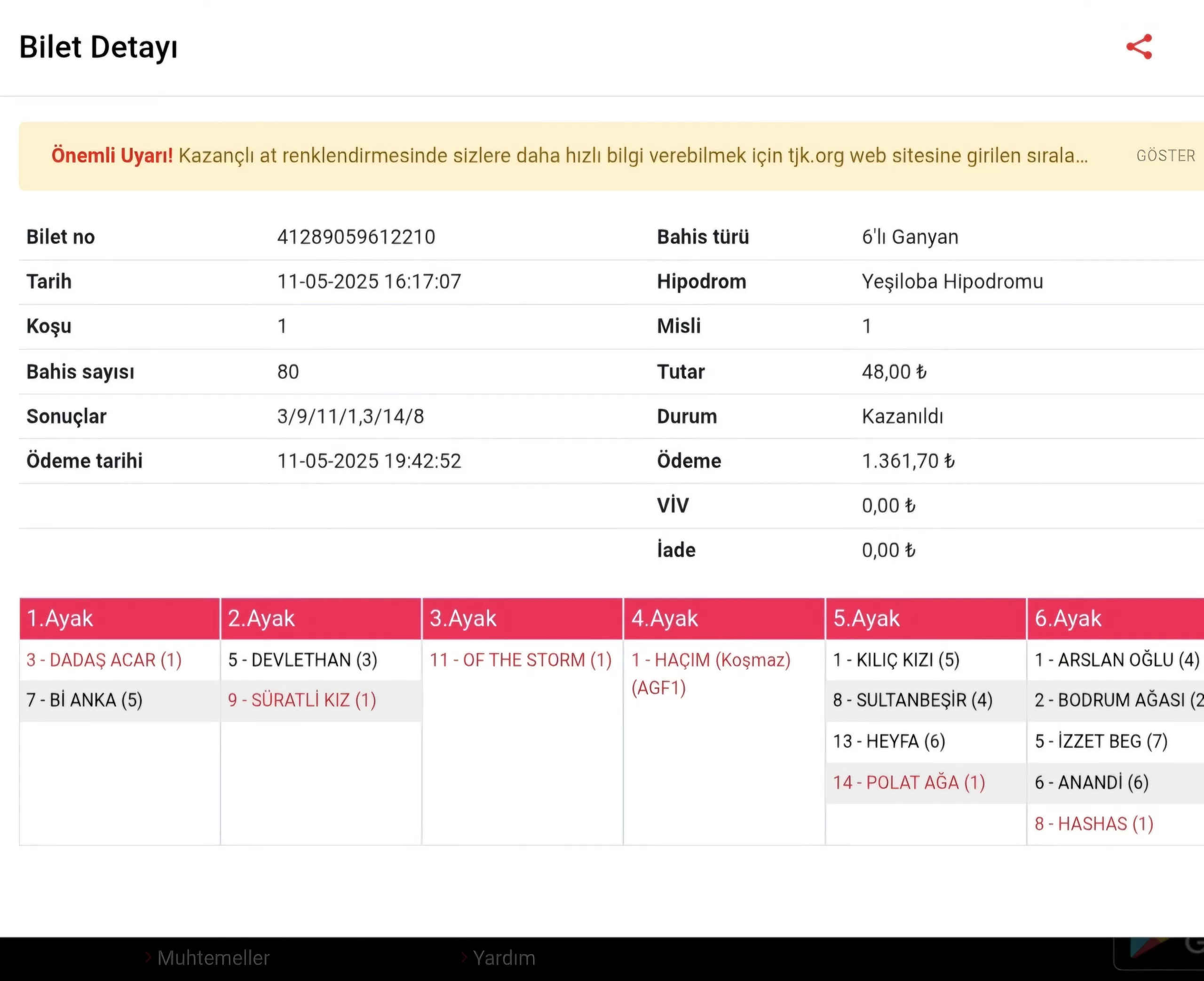Viewport: 1204px width, 981px height.
Task: Select horse 9 - SÜRATLİ KIZ entry
Action: (302, 700)
